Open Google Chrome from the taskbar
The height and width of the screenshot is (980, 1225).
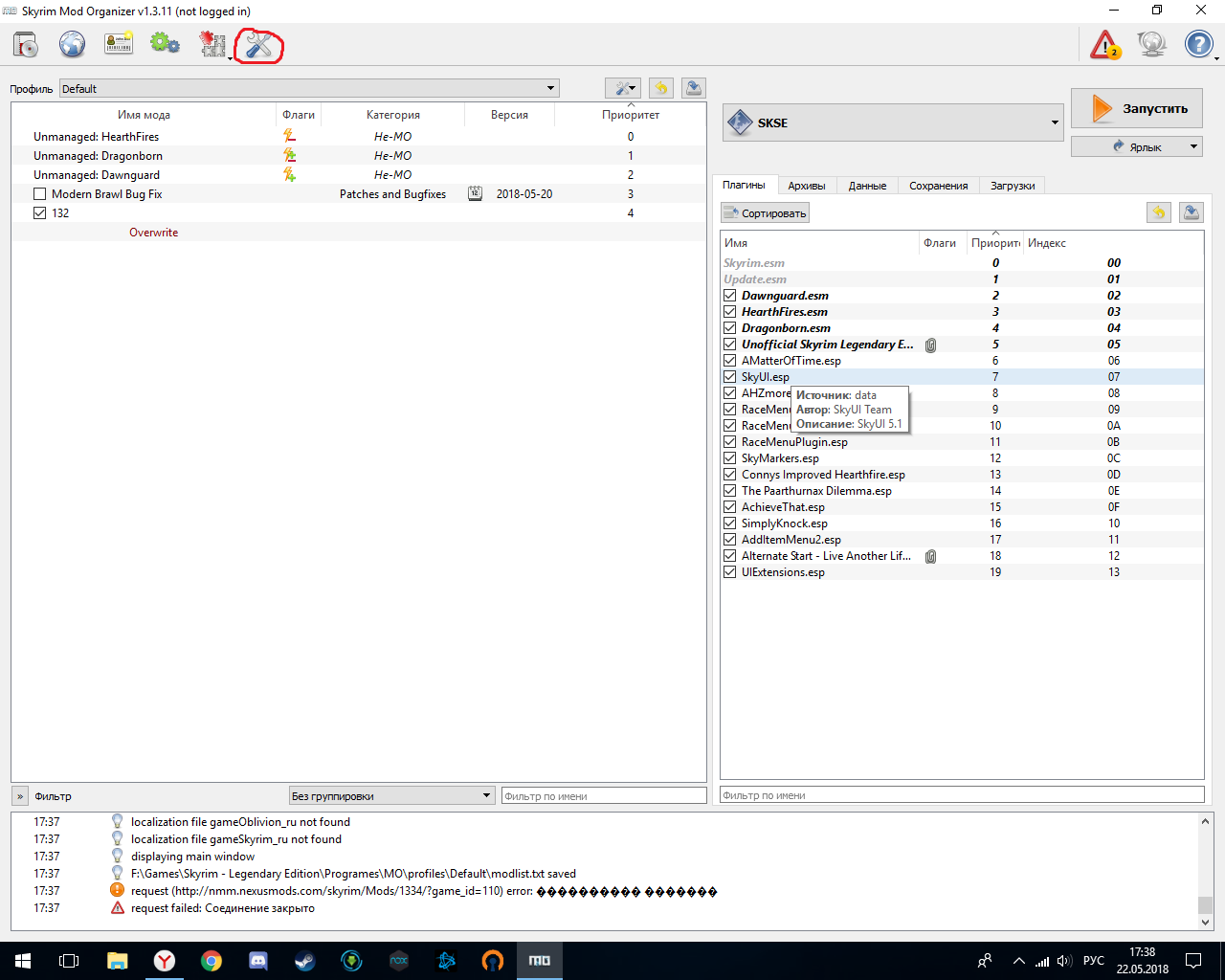pyautogui.click(x=212, y=961)
